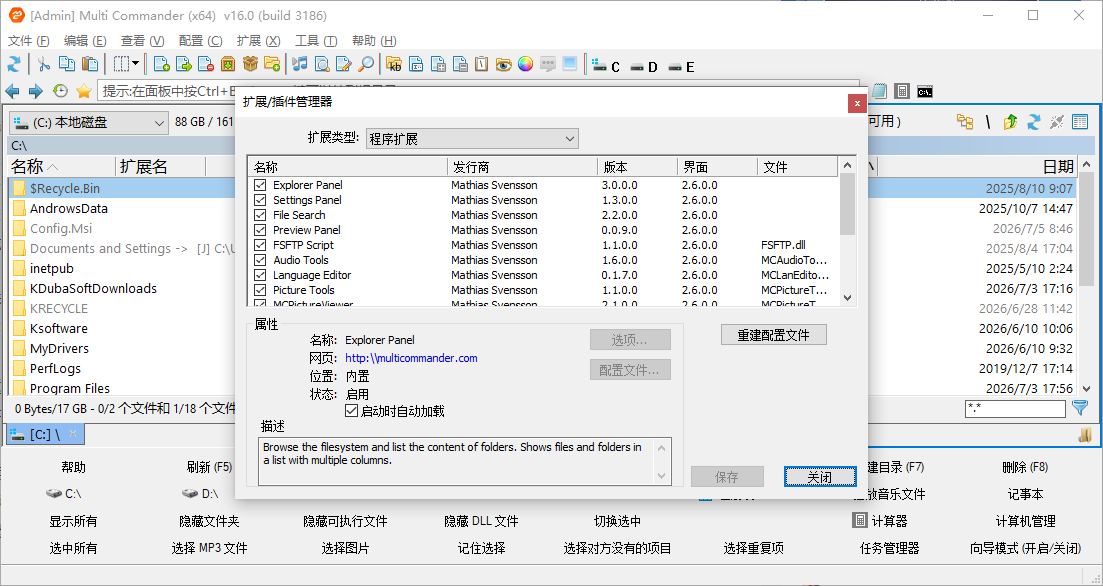Image resolution: width=1103 pixels, height=586 pixels.
Task: Open the multicommander.com webpage link
Action: pyautogui.click(x=411, y=358)
